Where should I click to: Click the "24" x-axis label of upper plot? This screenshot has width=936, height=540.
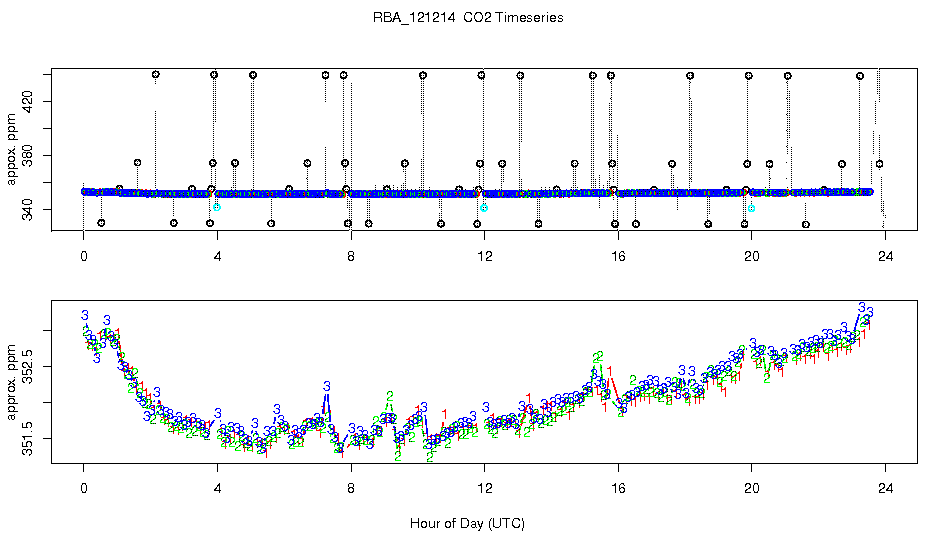coord(886,257)
